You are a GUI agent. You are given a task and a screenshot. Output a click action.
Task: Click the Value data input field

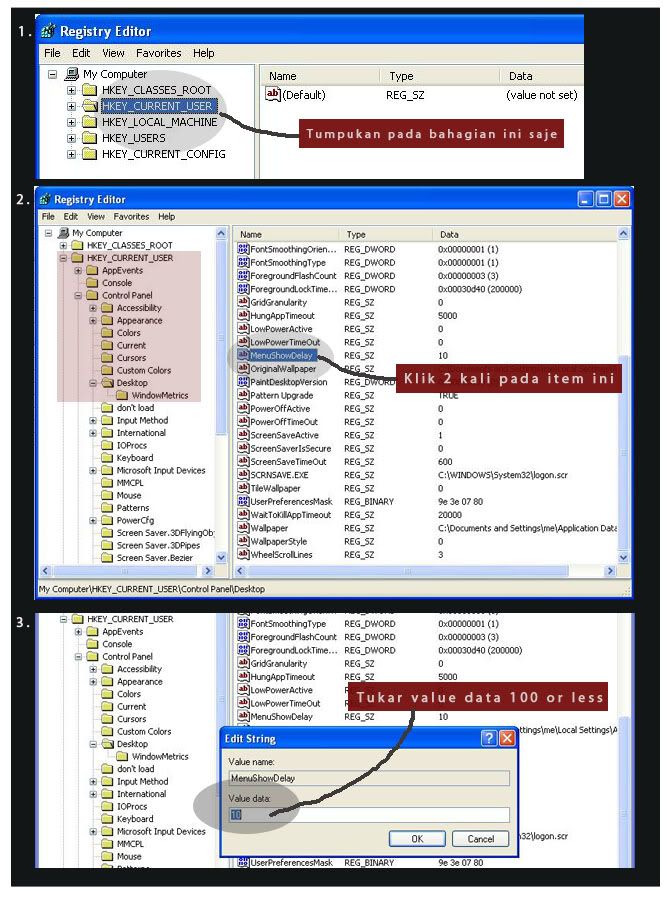click(369, 814)
